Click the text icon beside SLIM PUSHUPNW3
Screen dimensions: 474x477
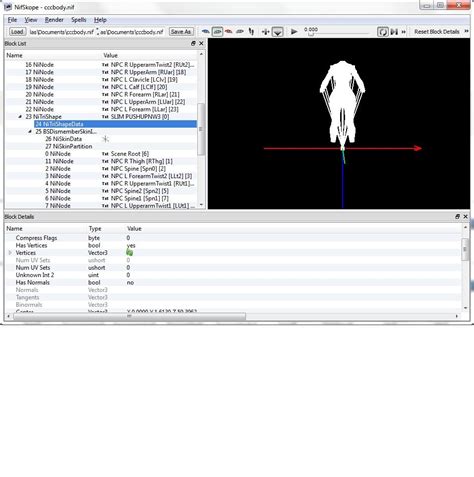(105, 117)
